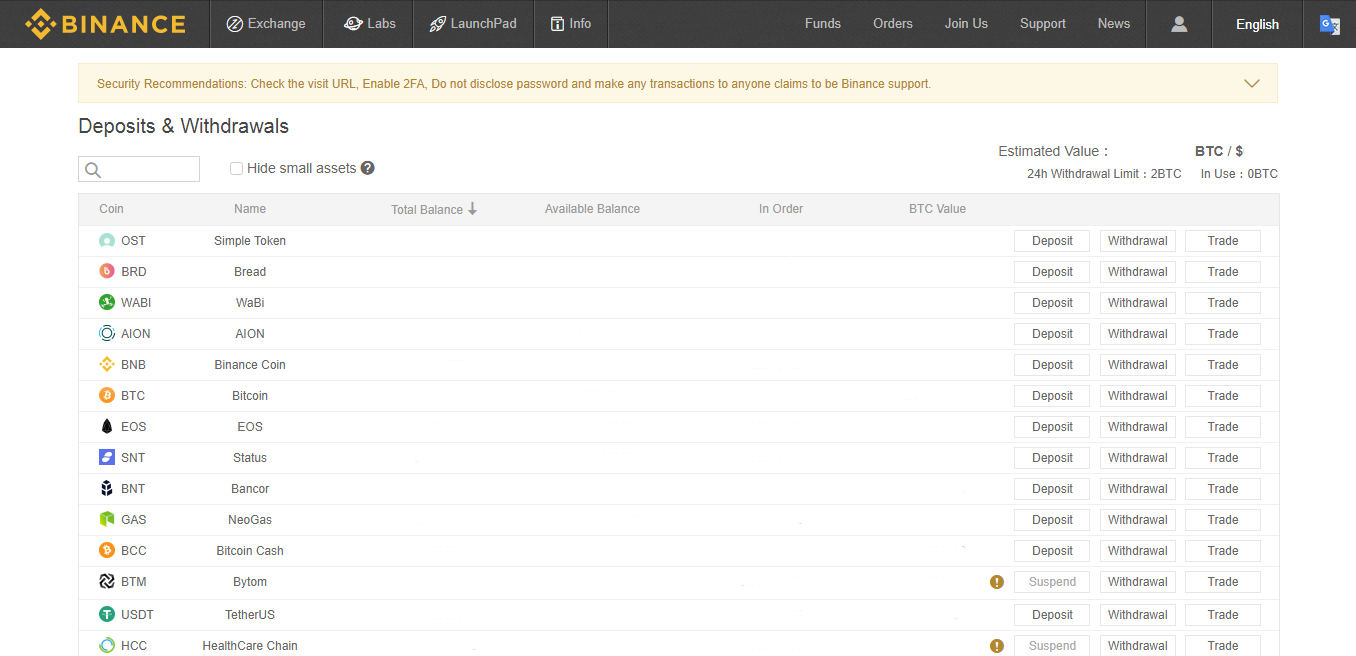Open the Info menu item
This screenshot has height=656, width=1356.
click(x=570, y=24)
